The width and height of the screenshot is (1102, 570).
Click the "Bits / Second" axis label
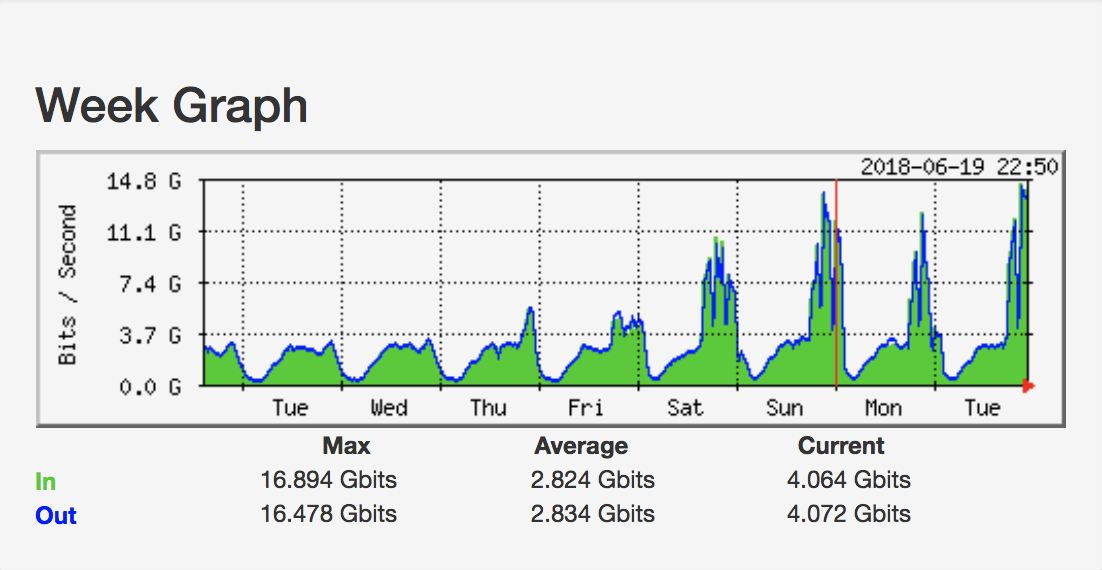[68, 285]
